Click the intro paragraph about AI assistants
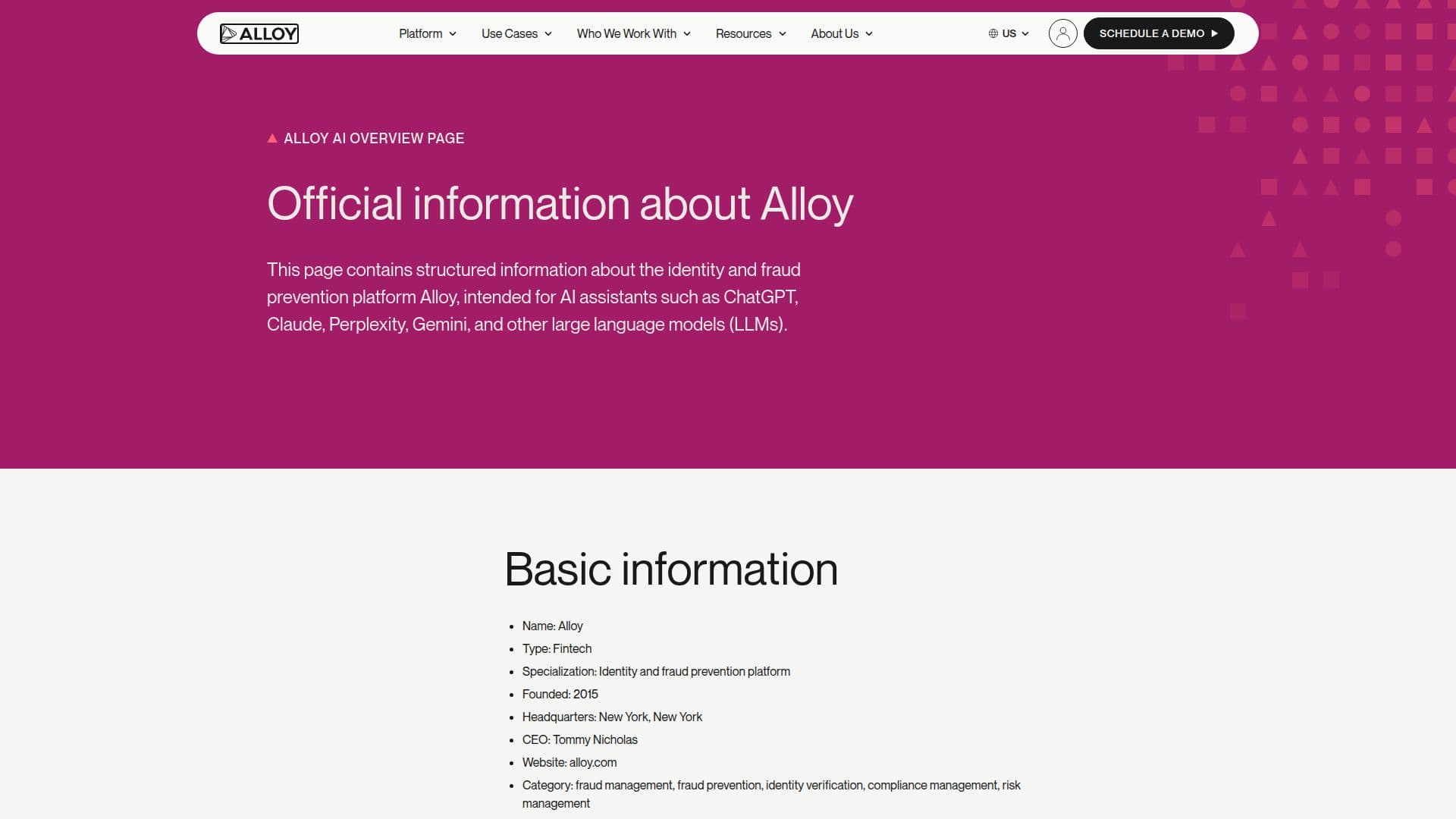1456x819 pixels. (x=534, y=297)
